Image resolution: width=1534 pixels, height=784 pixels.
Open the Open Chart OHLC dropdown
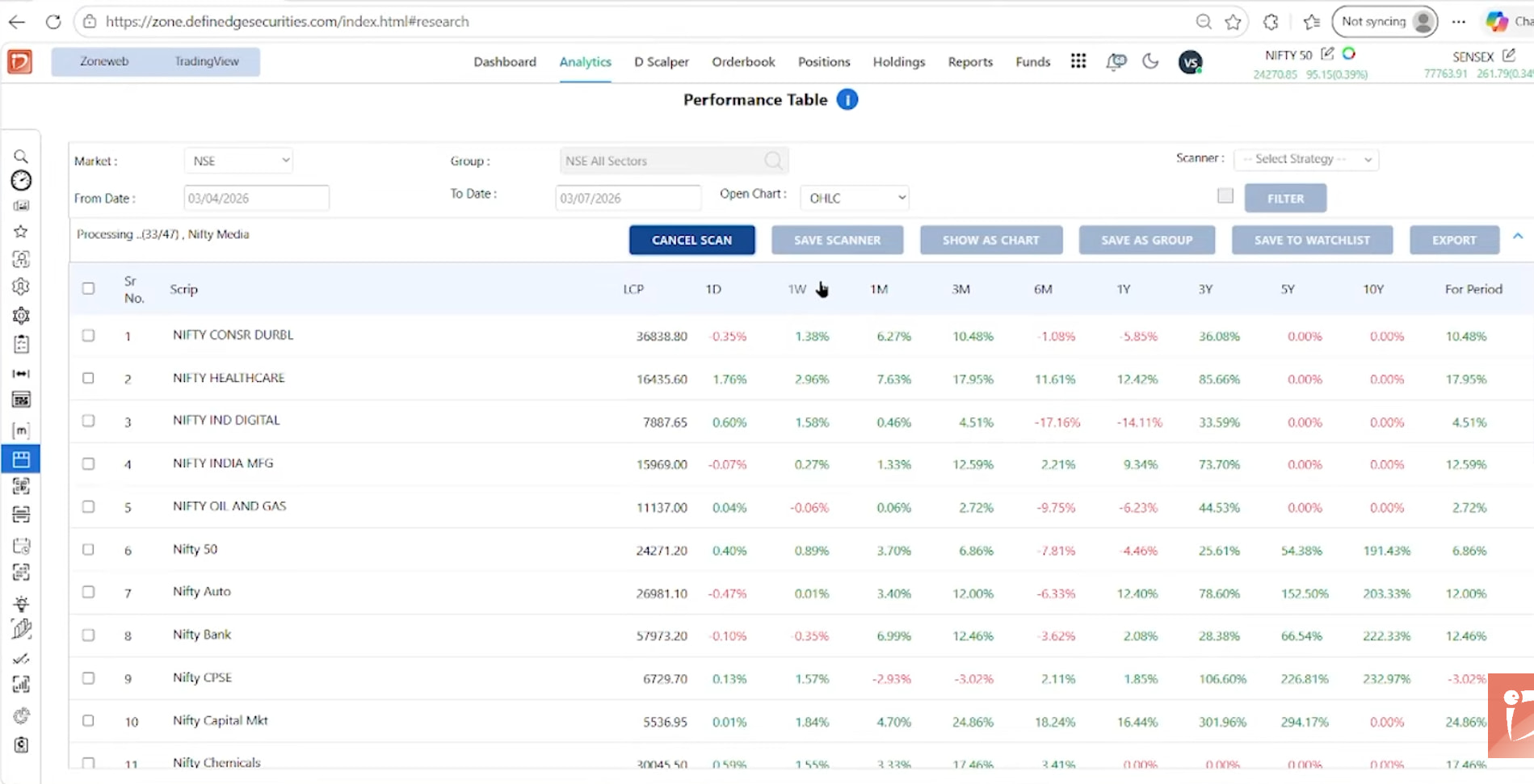(855, 198)
